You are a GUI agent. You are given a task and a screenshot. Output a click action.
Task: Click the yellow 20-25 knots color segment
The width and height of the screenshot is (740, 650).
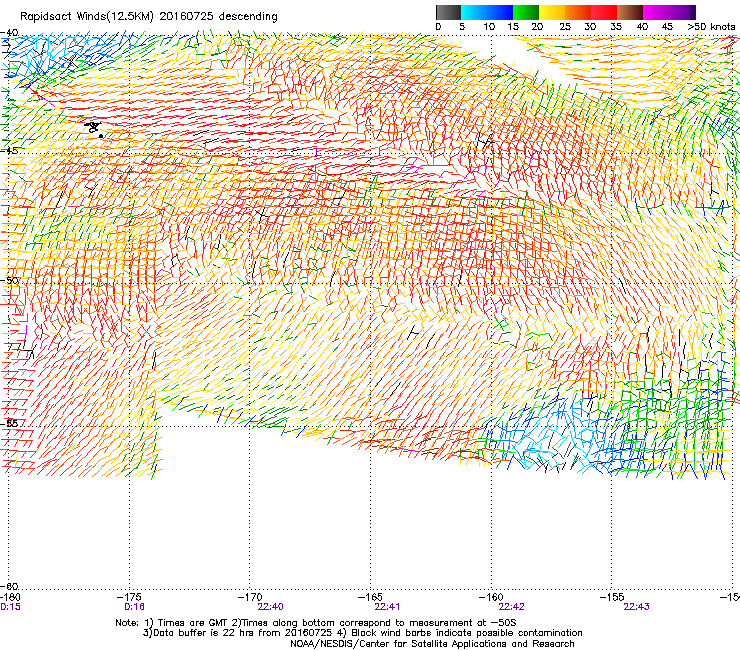click(x=552, y=12)
